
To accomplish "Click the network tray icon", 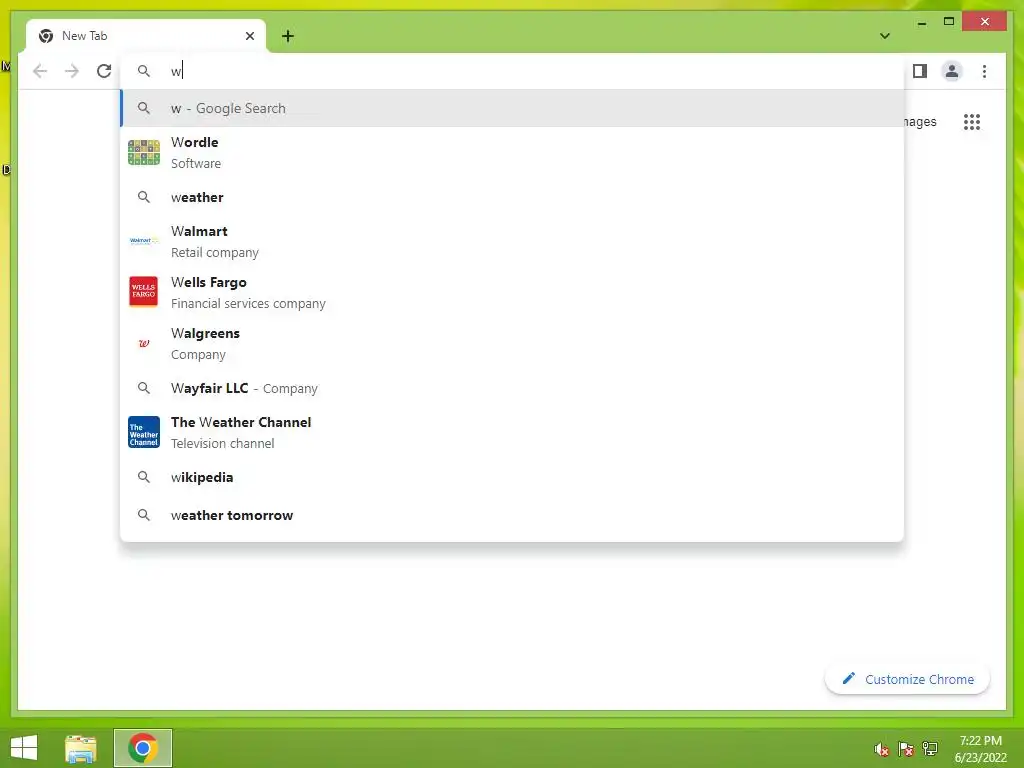I will point(930,749).
